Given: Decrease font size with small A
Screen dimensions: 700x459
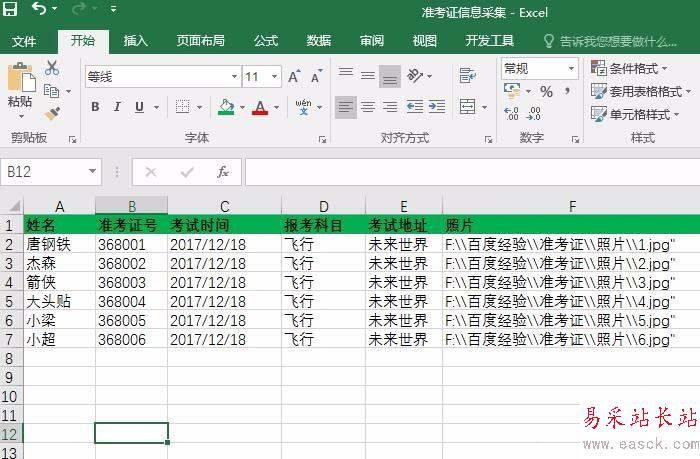Looking at the screenshot, I should pyautogui.click(x=316, y=76).
